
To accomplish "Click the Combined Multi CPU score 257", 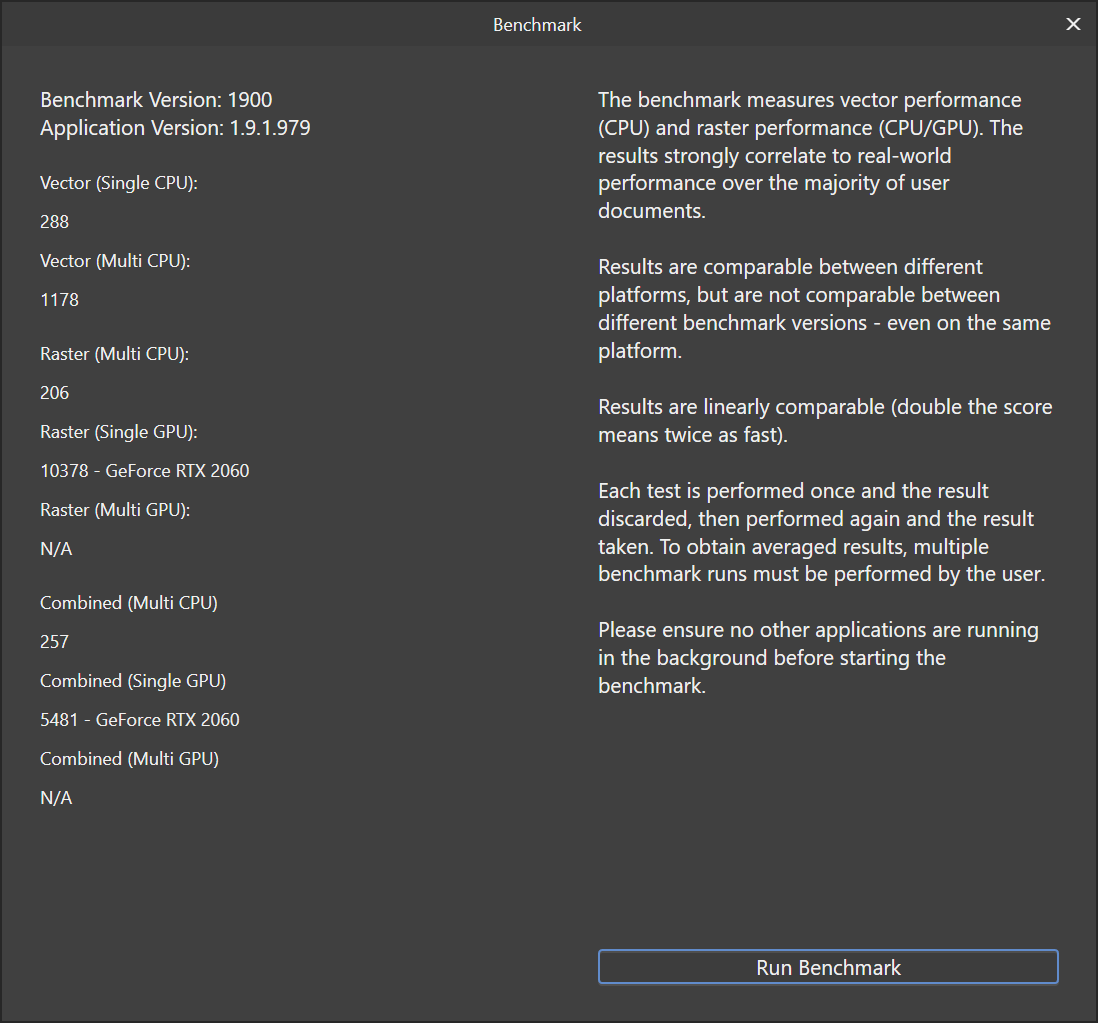I will (x=55, y=641).
